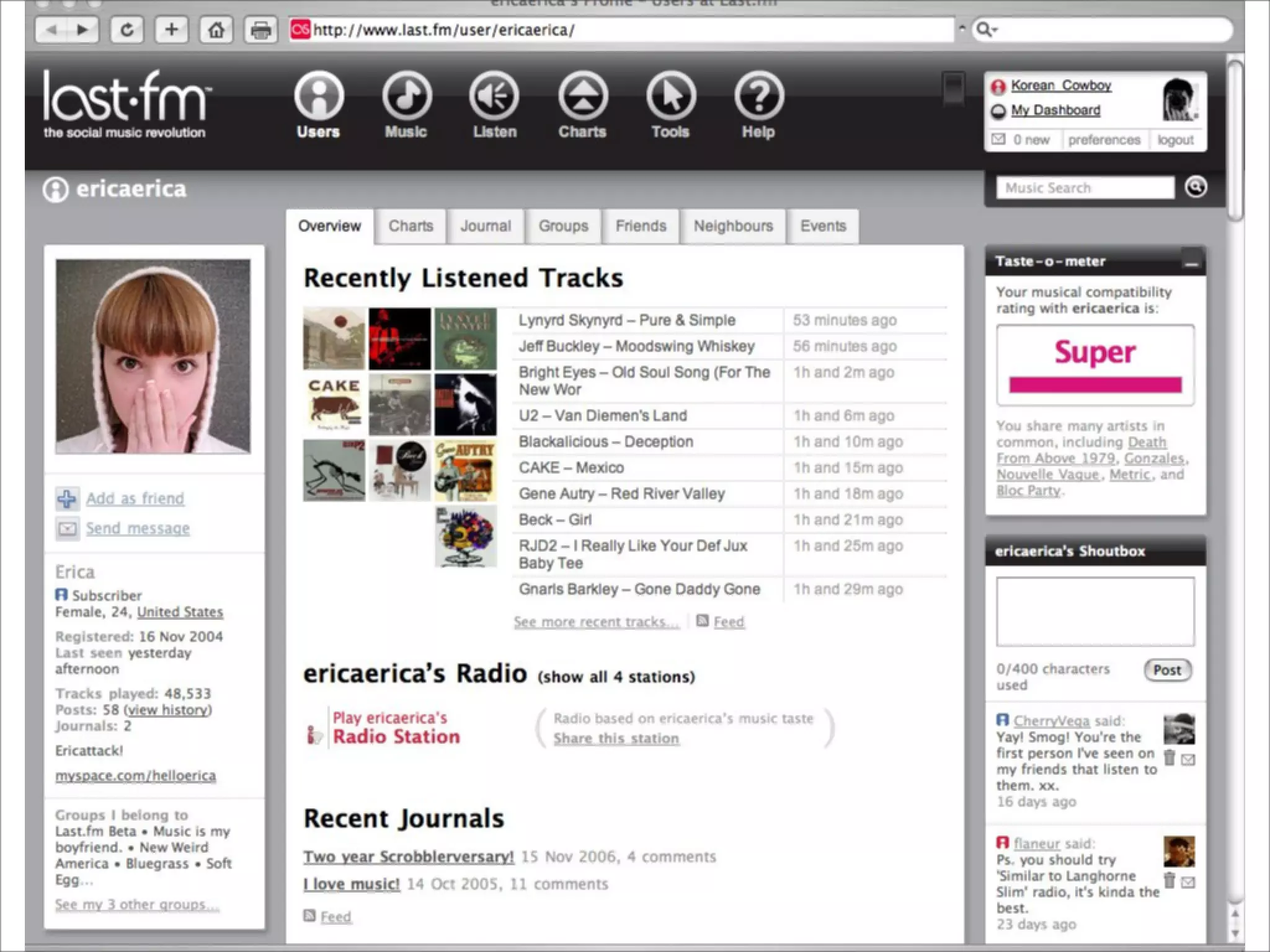Open the Charts navigation icon
This screenshot has height=952, width=1270.
(x=583, y=96)
